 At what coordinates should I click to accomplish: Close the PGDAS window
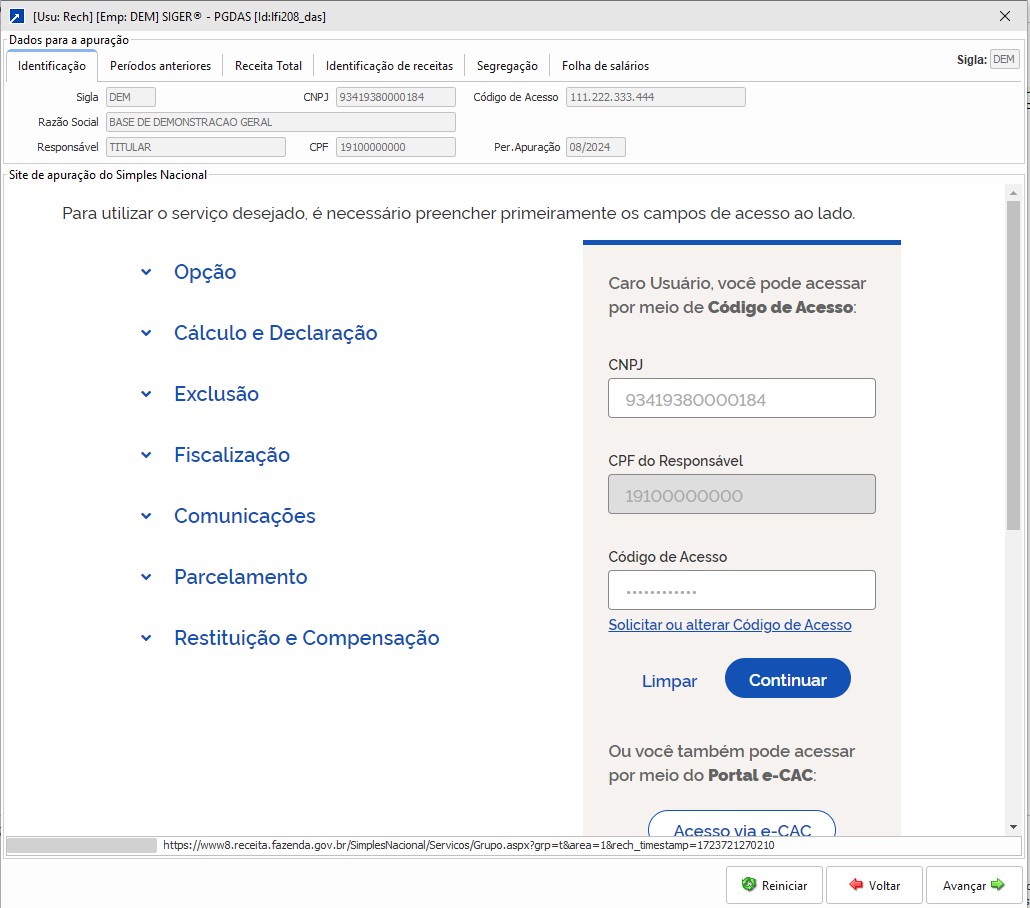[x=1004, y=16]
